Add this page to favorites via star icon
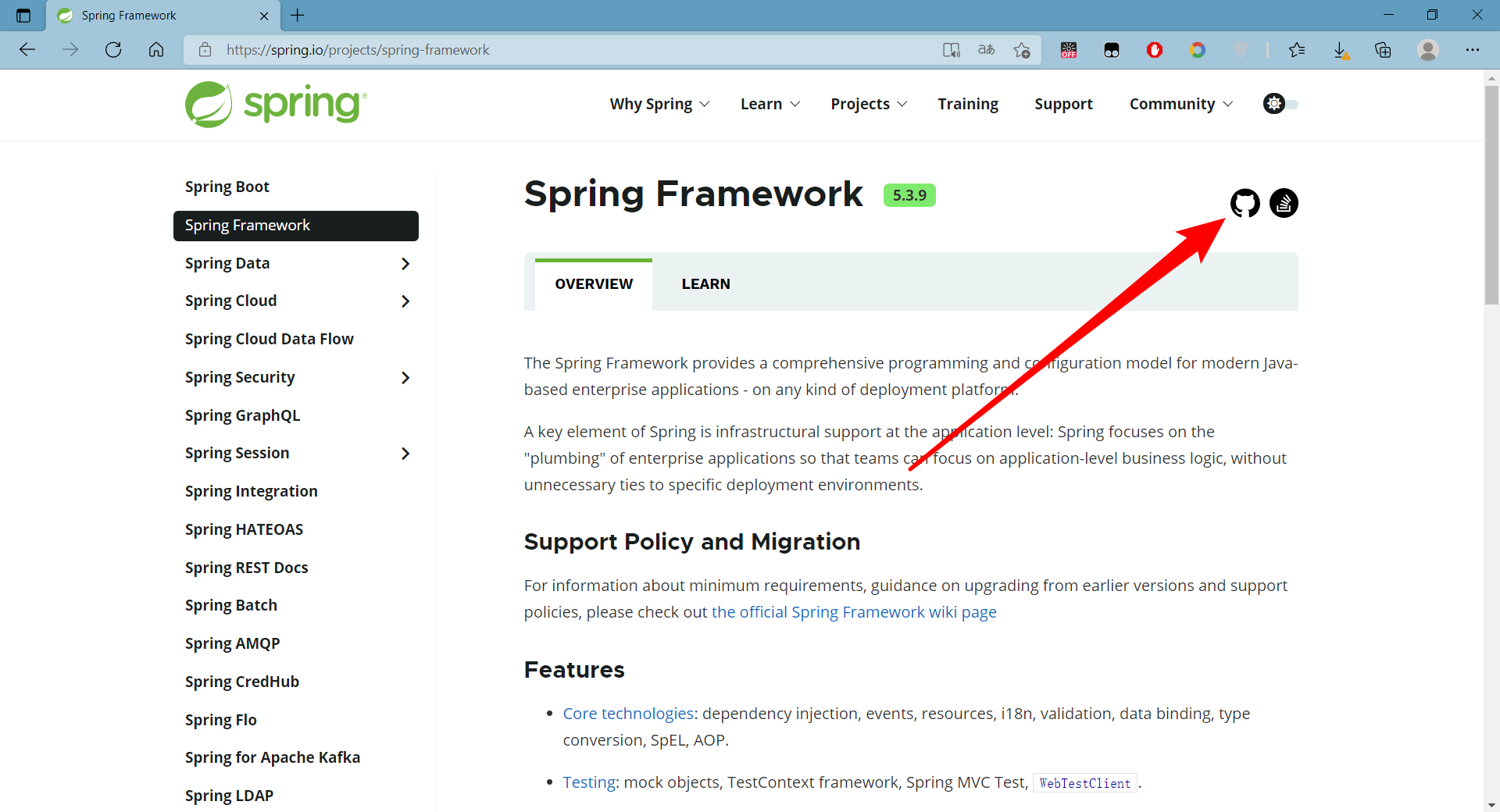The height and width of the screenshot is (812, 1500). pos(1022,49)
